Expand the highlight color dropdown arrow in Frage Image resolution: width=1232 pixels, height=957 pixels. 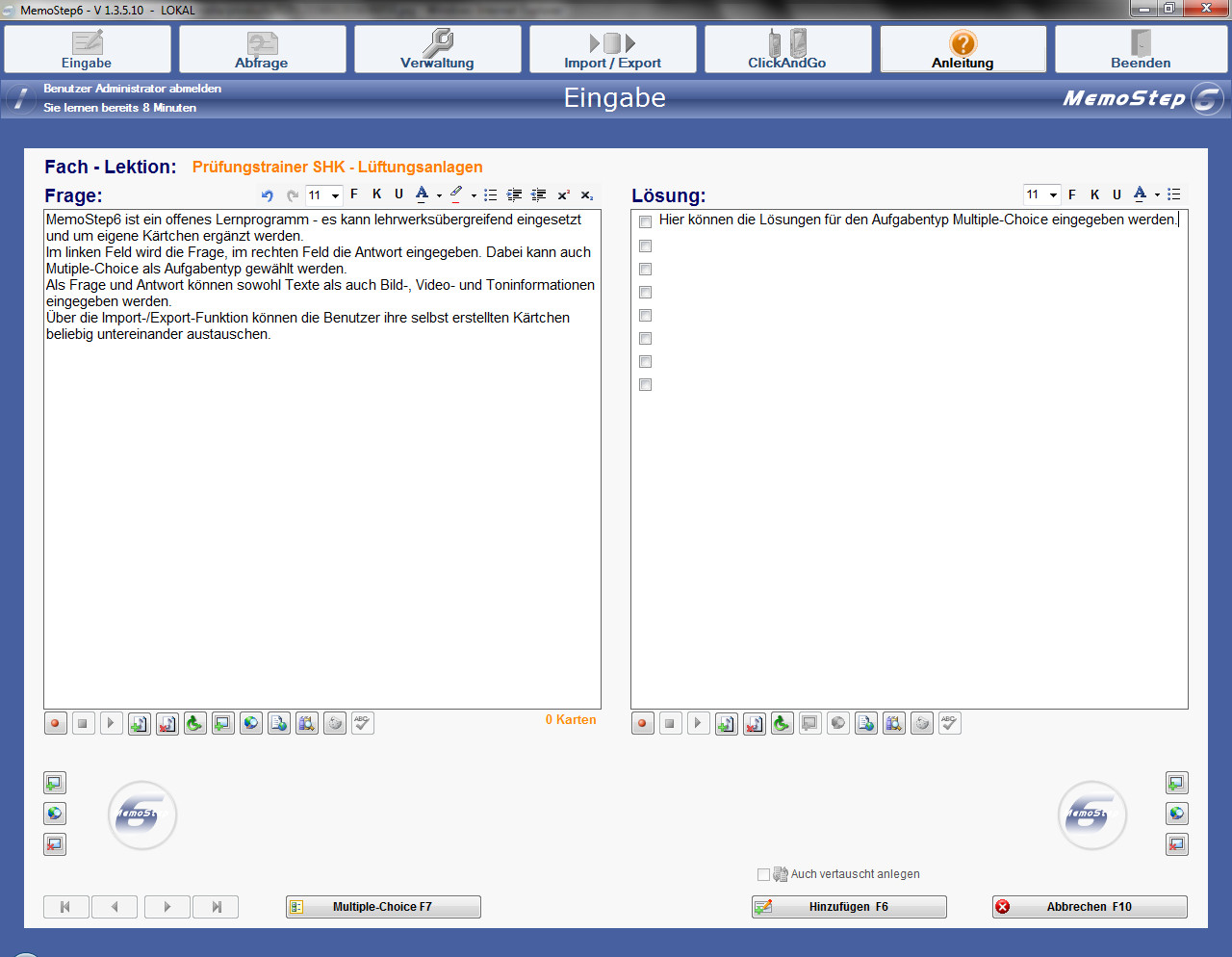click(474, 195)
